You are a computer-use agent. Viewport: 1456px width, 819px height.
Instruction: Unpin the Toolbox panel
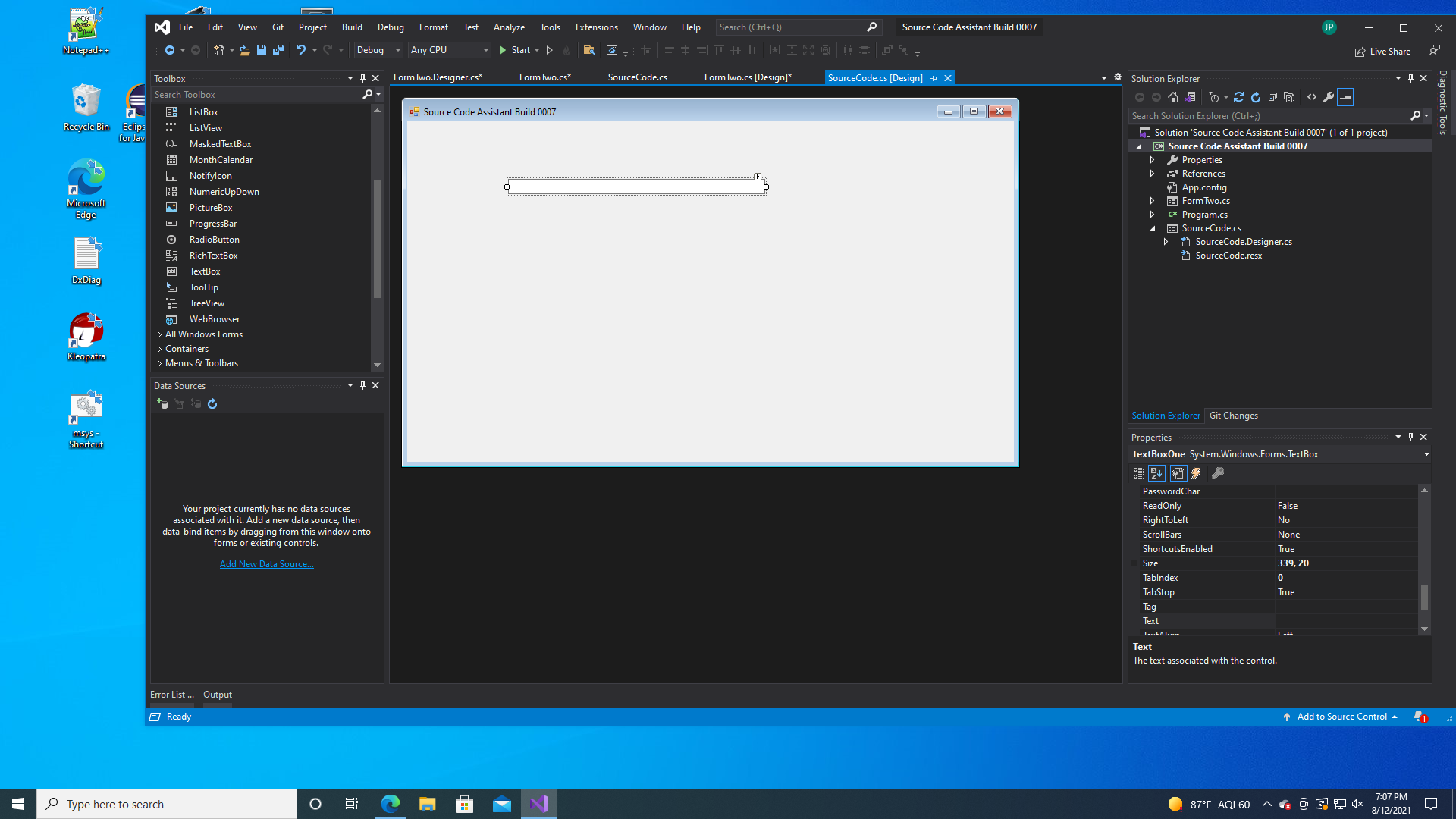point(362,78)
